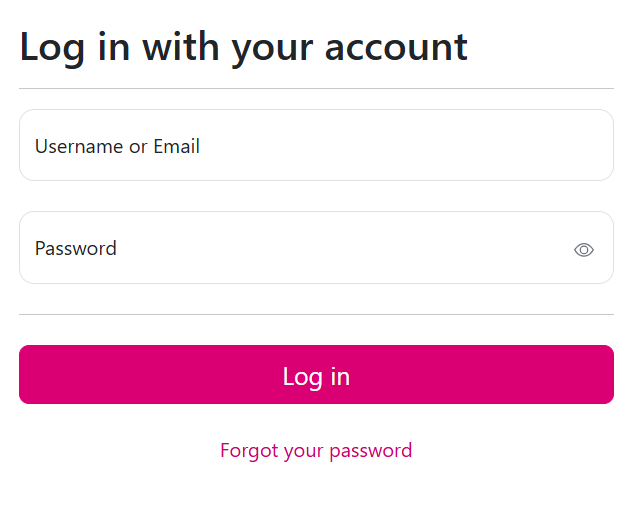Show the password using the eye icon
The image size is (633, 506).
(x=584, y=250)
